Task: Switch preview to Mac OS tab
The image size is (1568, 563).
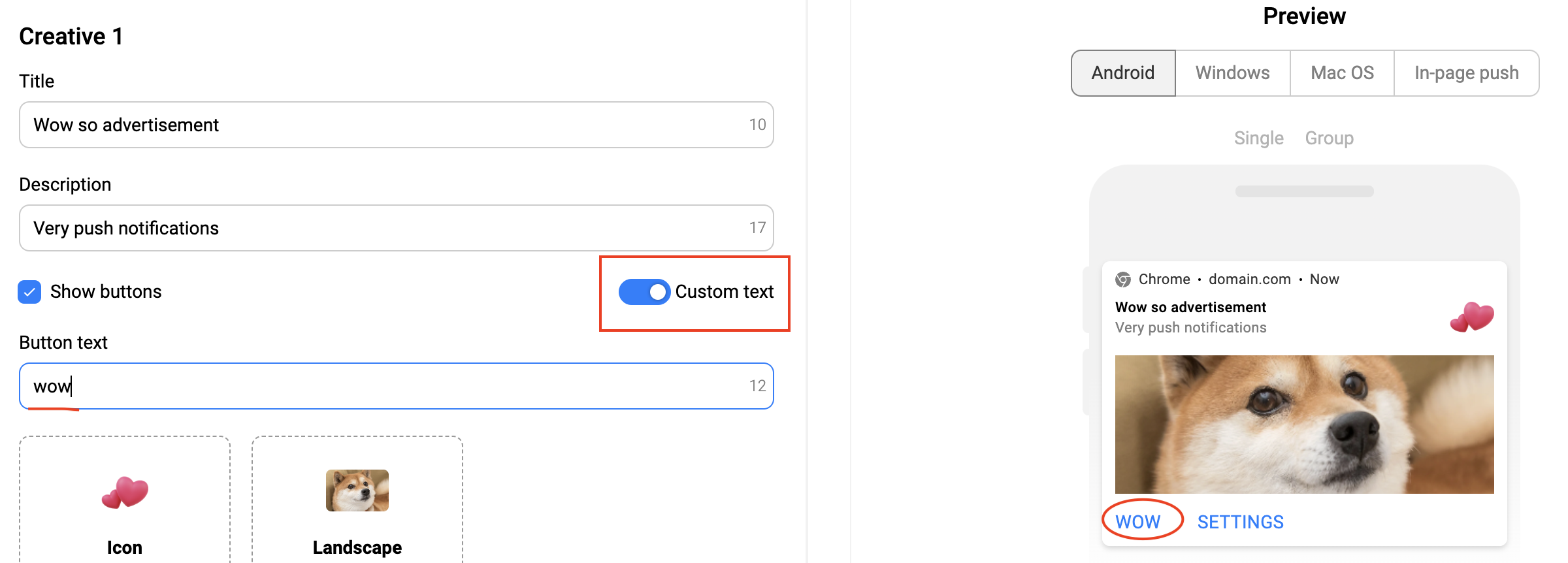Action: 1342,73
